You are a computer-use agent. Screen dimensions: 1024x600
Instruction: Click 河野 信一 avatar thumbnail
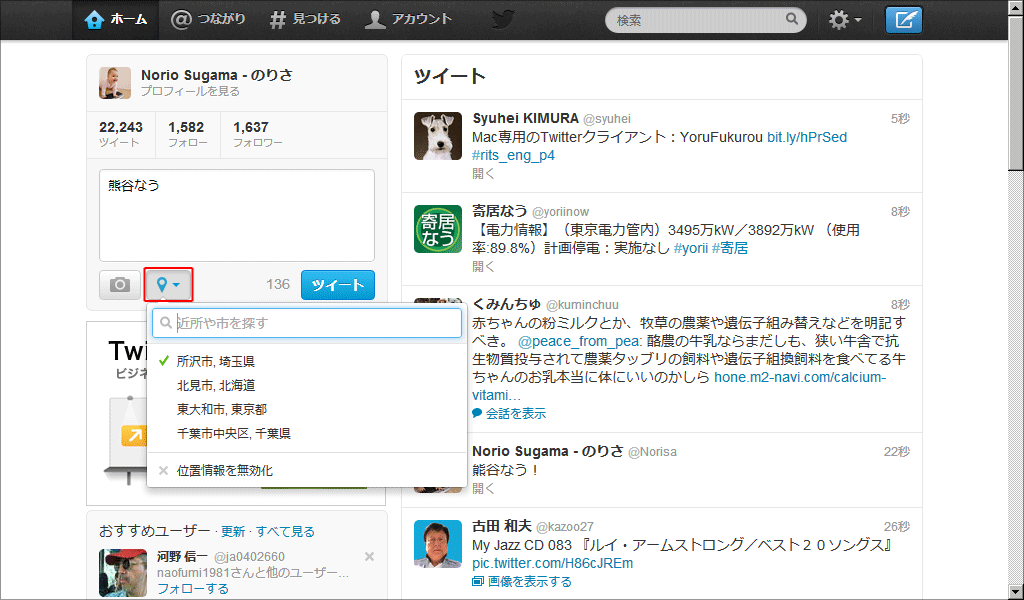(x=123, y=573)
